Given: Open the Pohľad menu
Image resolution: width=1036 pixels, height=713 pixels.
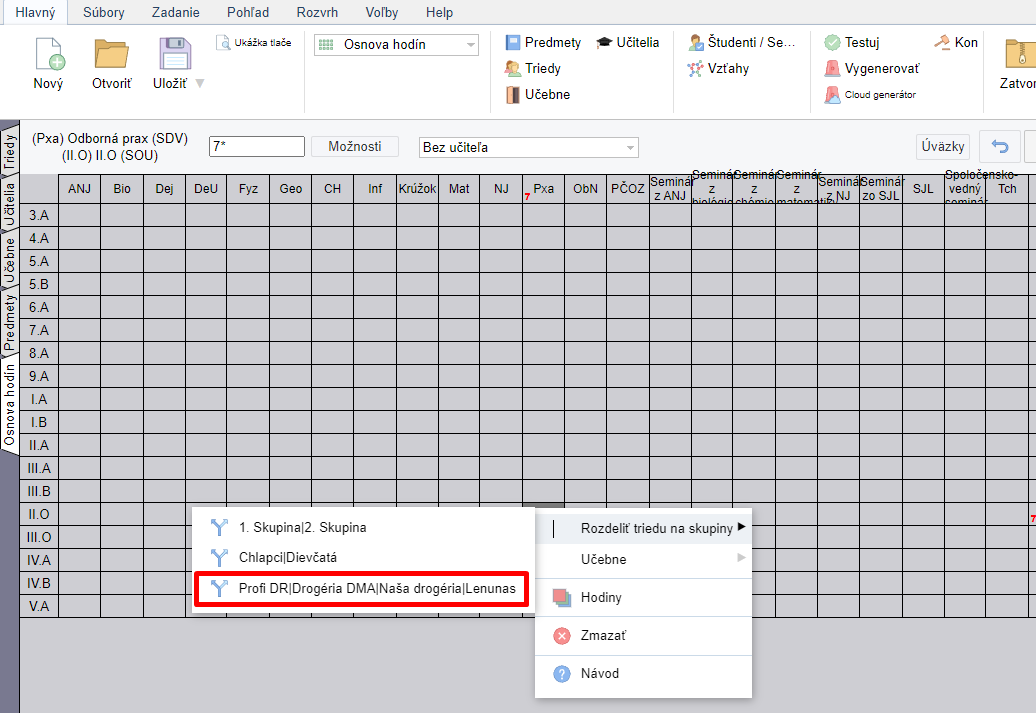Looking at the screenshot, I should 248,13.
